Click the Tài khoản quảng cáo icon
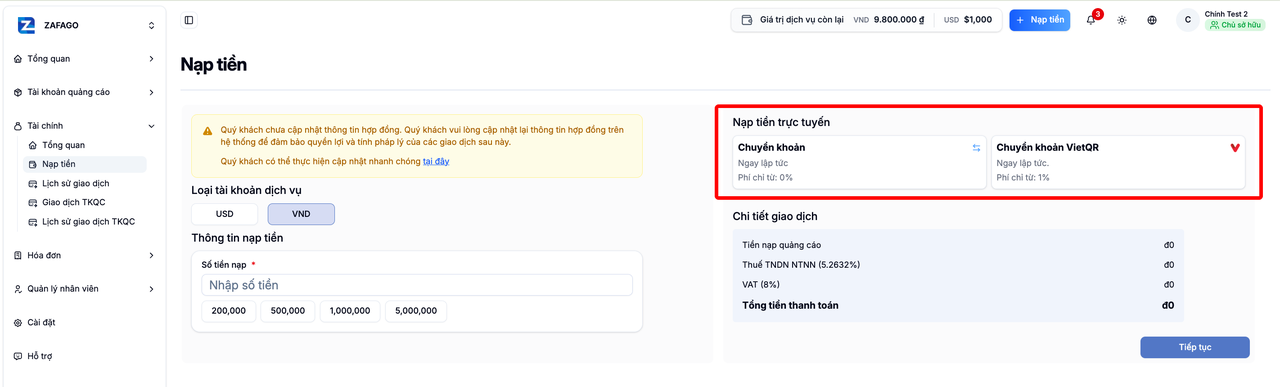 point(18,92)
